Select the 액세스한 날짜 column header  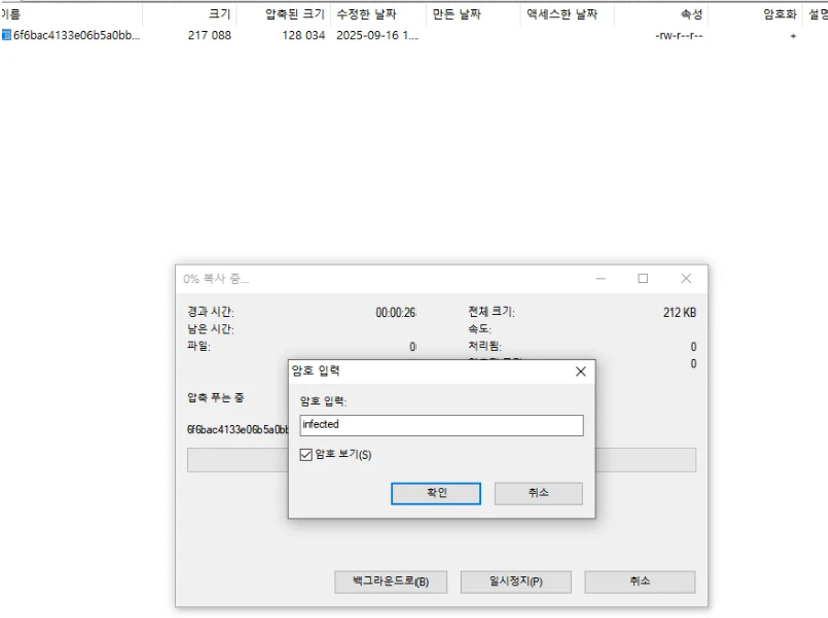click(562, 14)
